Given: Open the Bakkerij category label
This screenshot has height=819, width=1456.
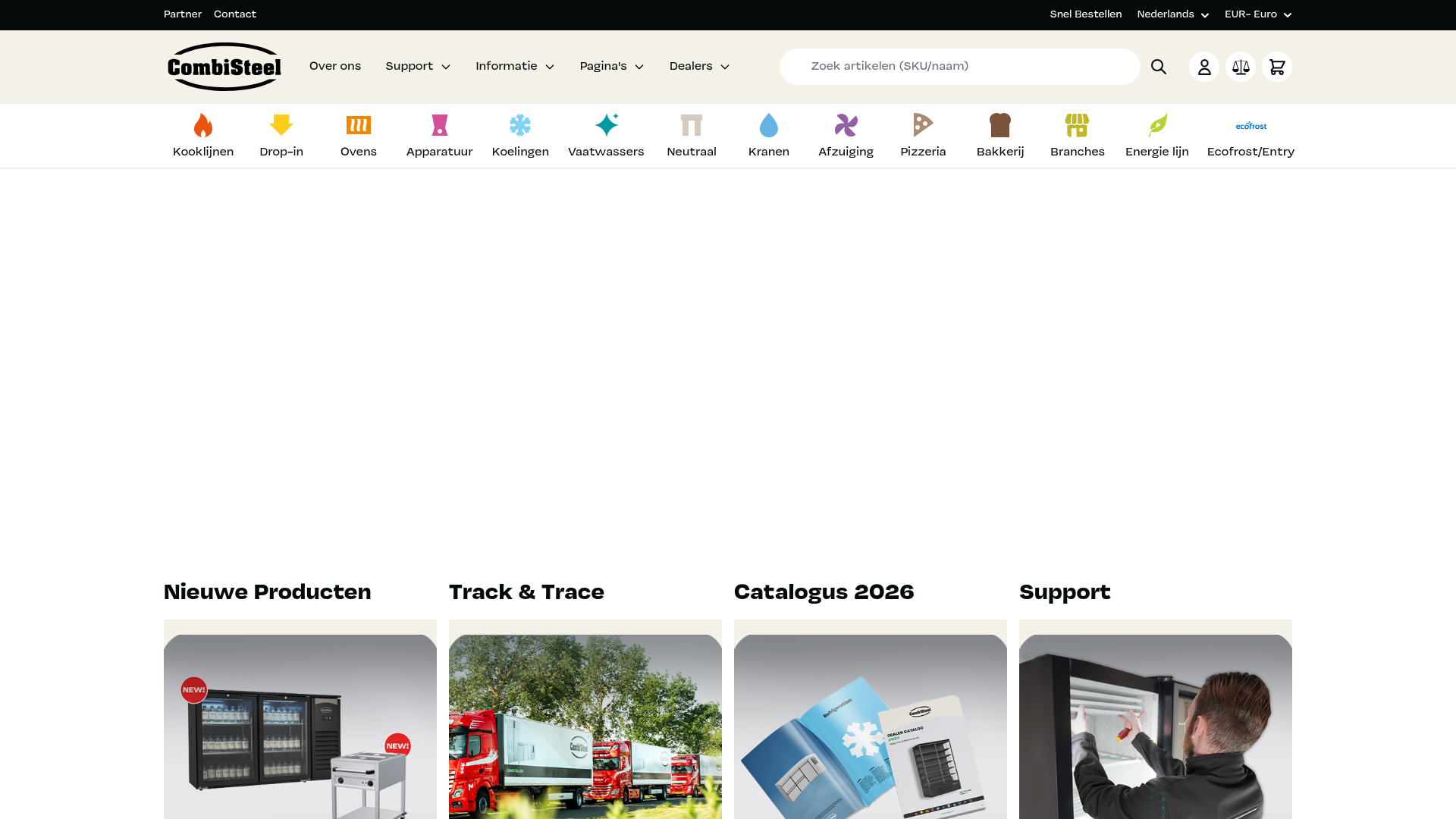Looking at the screenshot, I should coord(1000,152).
